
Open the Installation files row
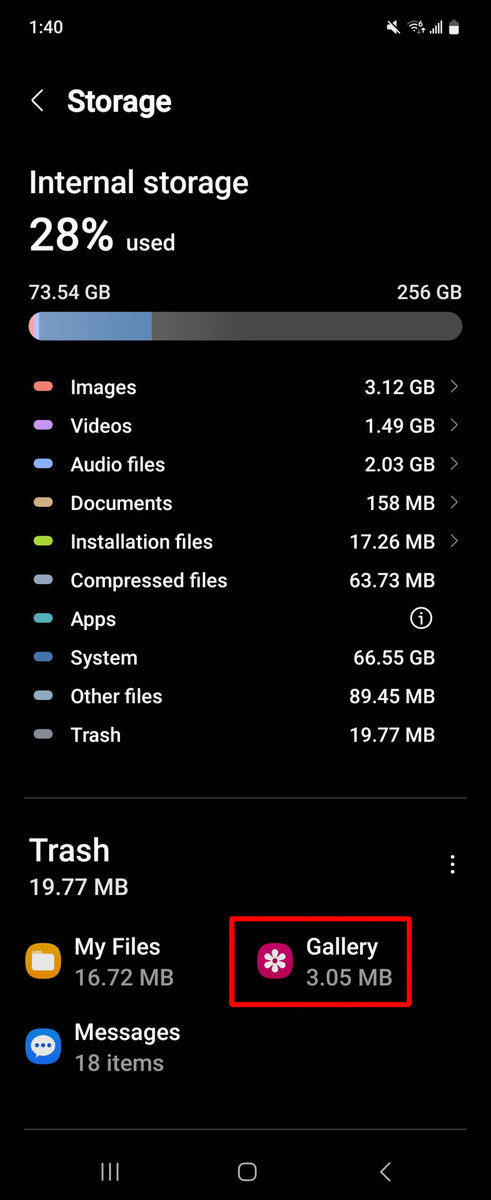pos(245,542)
